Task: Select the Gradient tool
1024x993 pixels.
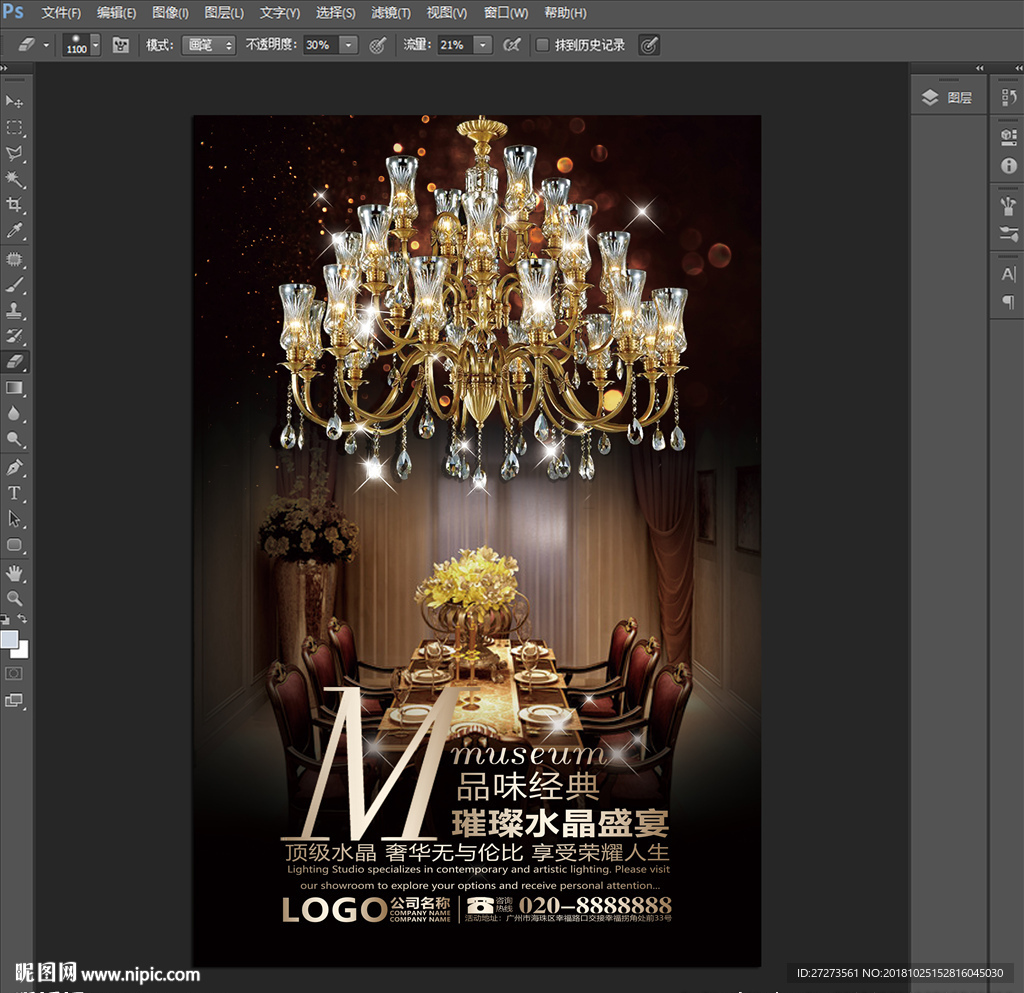Action: 14,388
